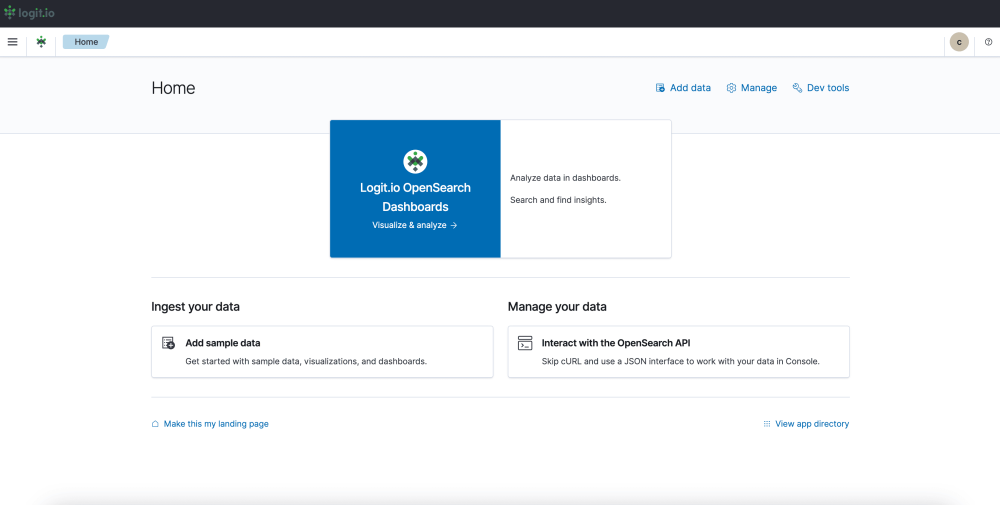Follow the Visualize & analyze link
The height and width of the screenshot is (505, 1000).
[x=415, y=225]
